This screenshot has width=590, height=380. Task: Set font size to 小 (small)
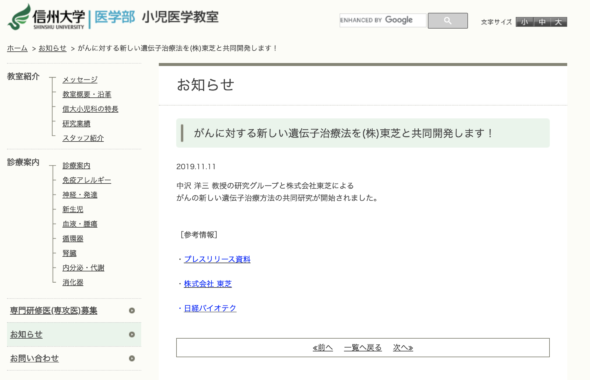point(525,22)
